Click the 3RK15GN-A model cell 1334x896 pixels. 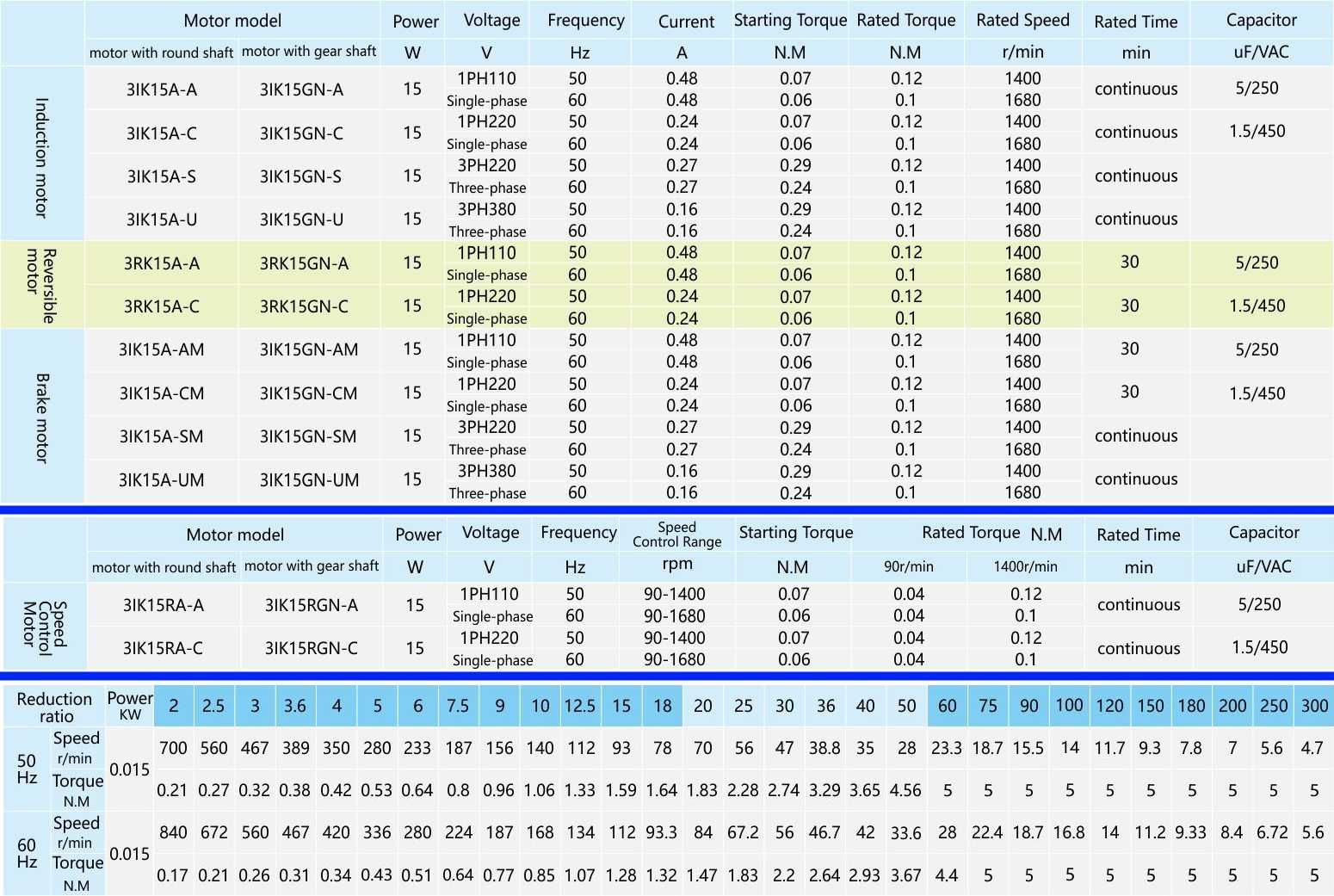point(304,263)
